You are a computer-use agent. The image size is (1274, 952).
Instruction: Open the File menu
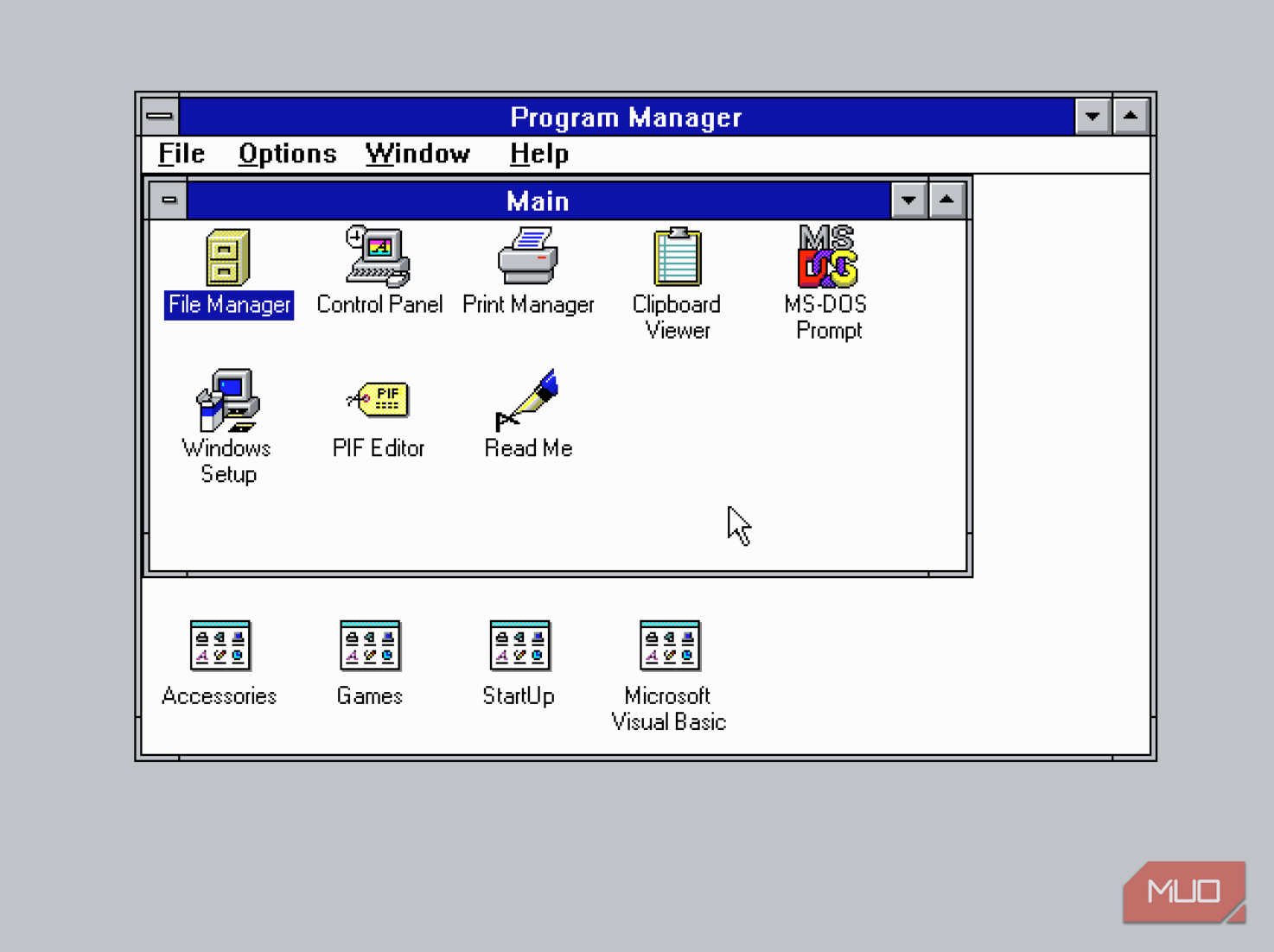pyautogui.click(x=182, y=154)
